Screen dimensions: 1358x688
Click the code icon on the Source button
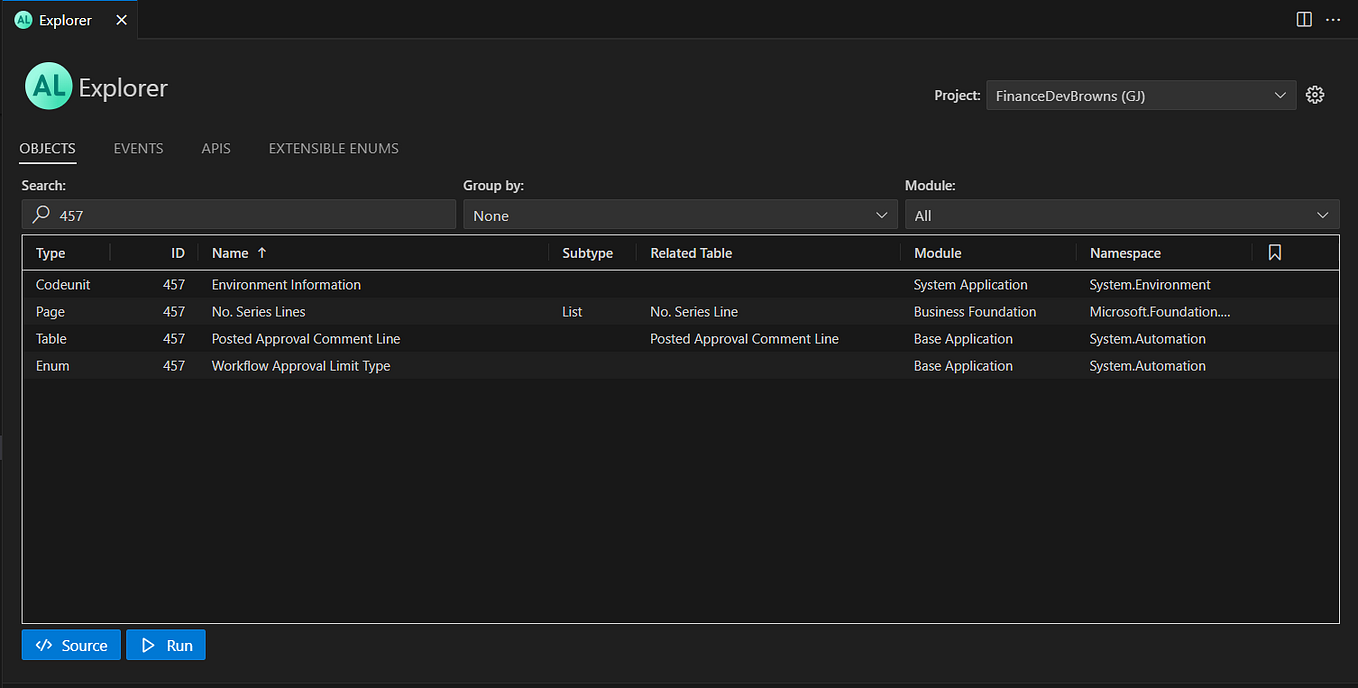click(x=42, y=644)
